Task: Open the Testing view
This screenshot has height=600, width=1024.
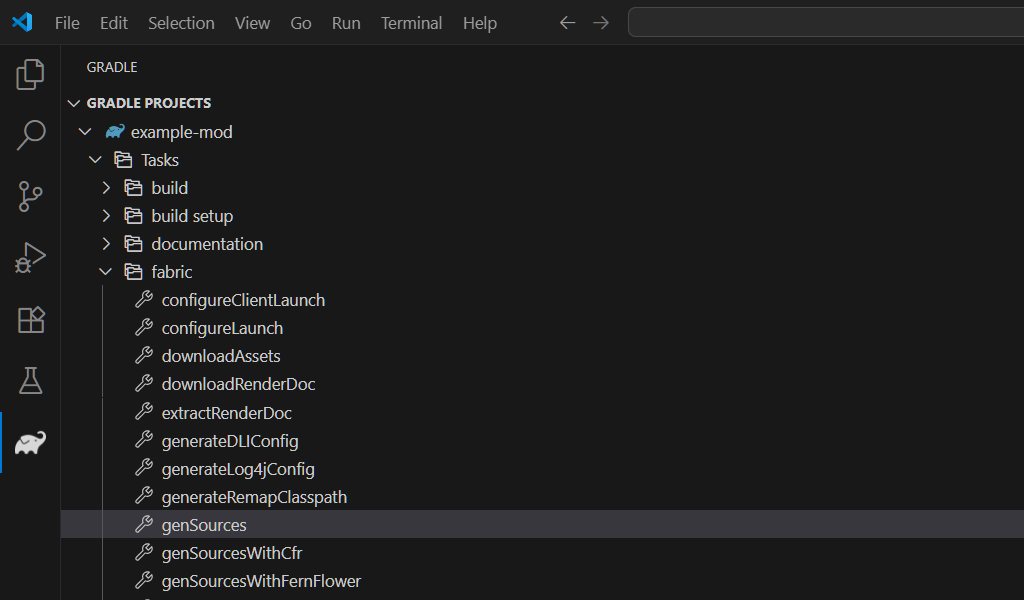Action: pyautogui.click(x=30, y=380)
